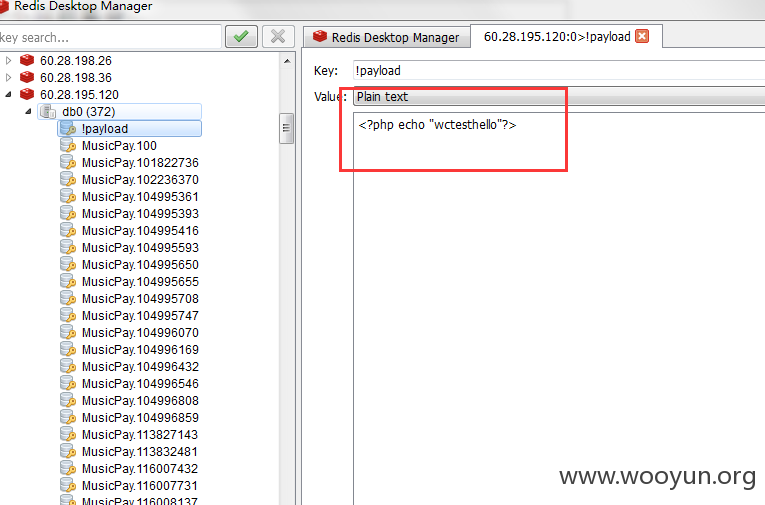Click the key icon beside MusicPay.104995655
This screenshot has height=505, width=765.
pos(68,282)
